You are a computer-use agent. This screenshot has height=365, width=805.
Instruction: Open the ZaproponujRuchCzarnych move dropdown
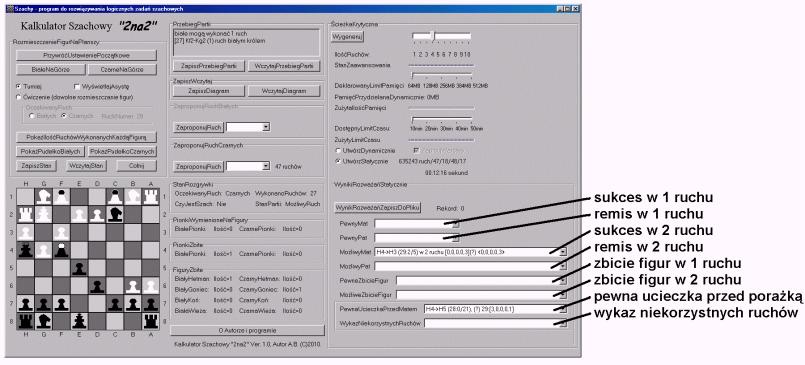[x=265, y=166]
